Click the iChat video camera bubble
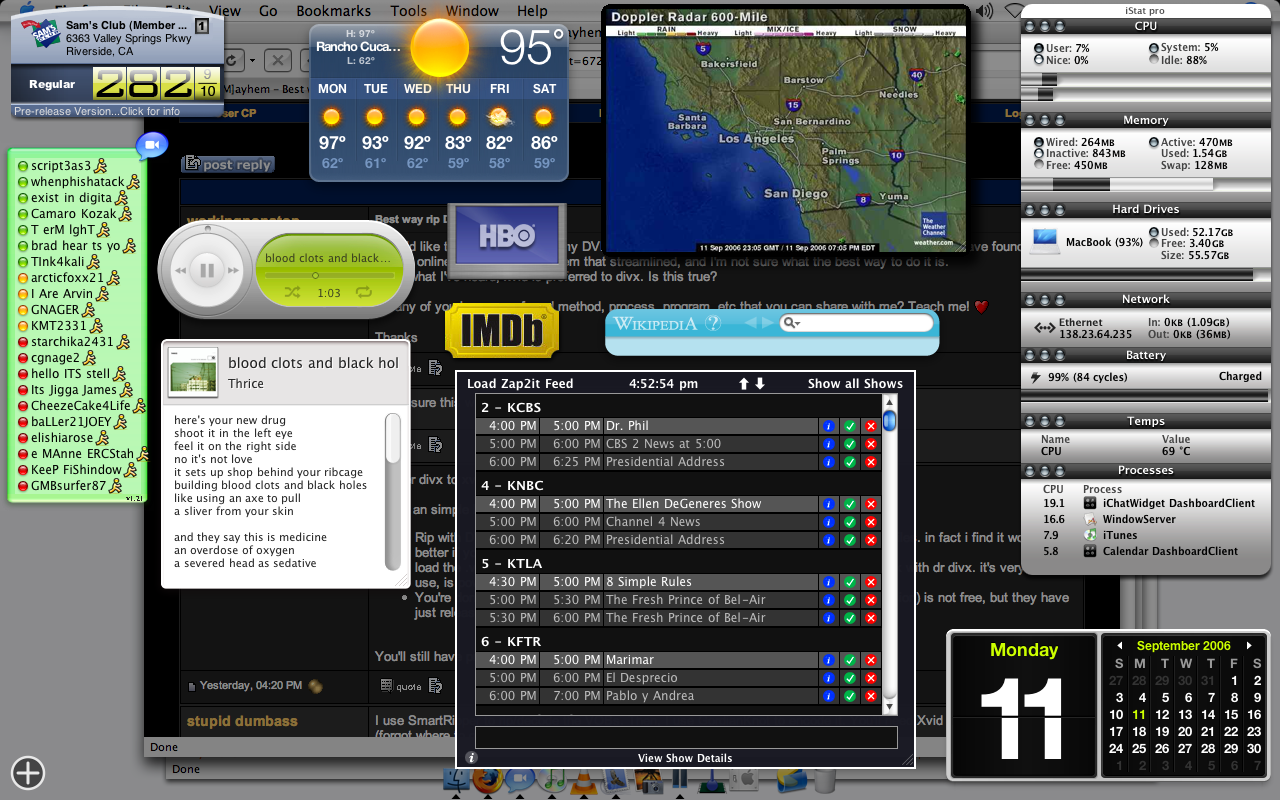 [152, 146]
